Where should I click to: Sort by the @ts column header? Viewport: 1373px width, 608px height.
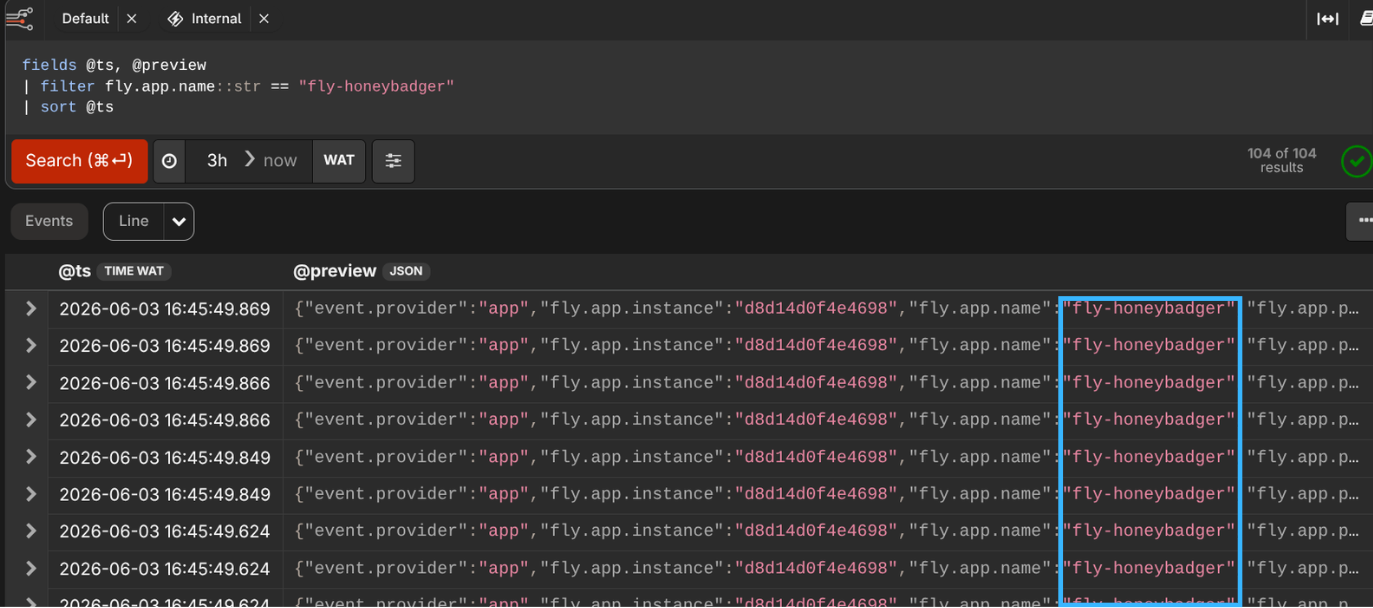click(x=75, y=271)
